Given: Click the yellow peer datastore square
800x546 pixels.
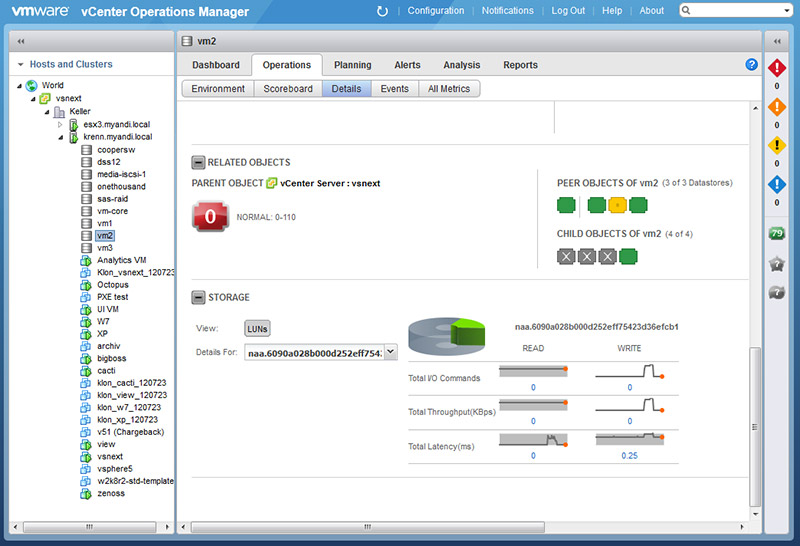Looking at the screenshot, I should [x=617, y=205].
